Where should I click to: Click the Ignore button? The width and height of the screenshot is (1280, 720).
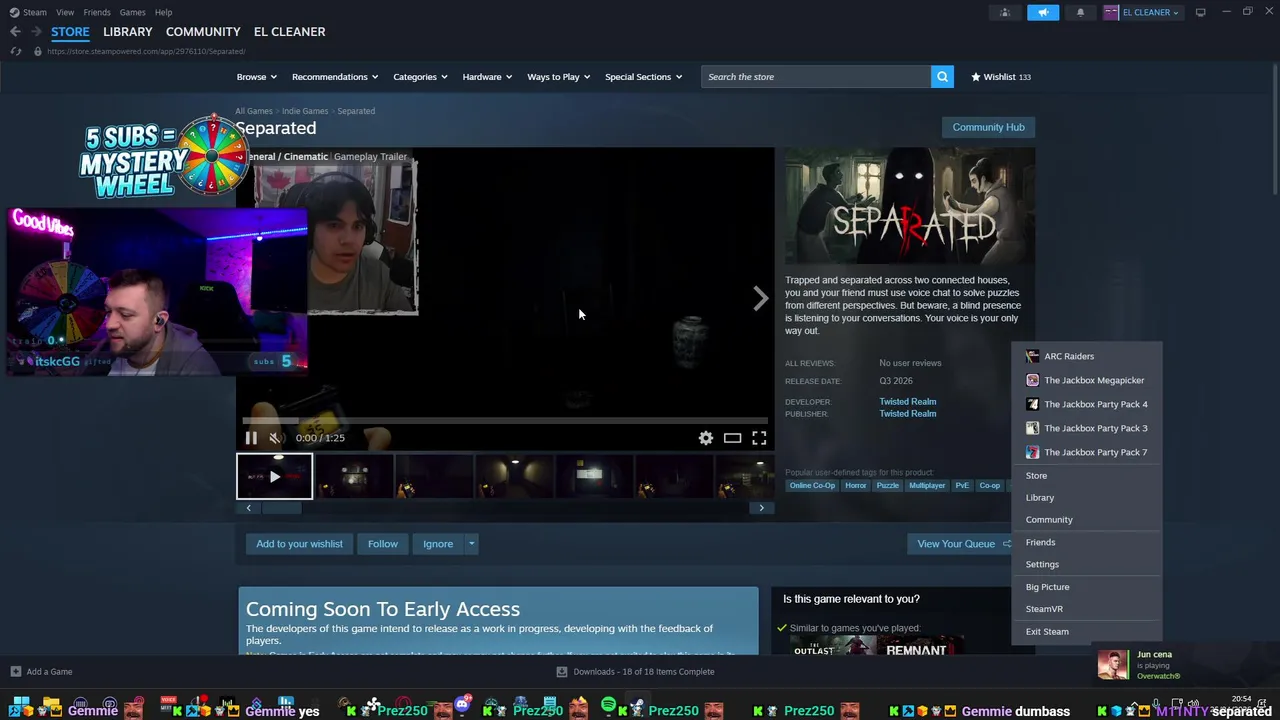(x=438, y=544)
